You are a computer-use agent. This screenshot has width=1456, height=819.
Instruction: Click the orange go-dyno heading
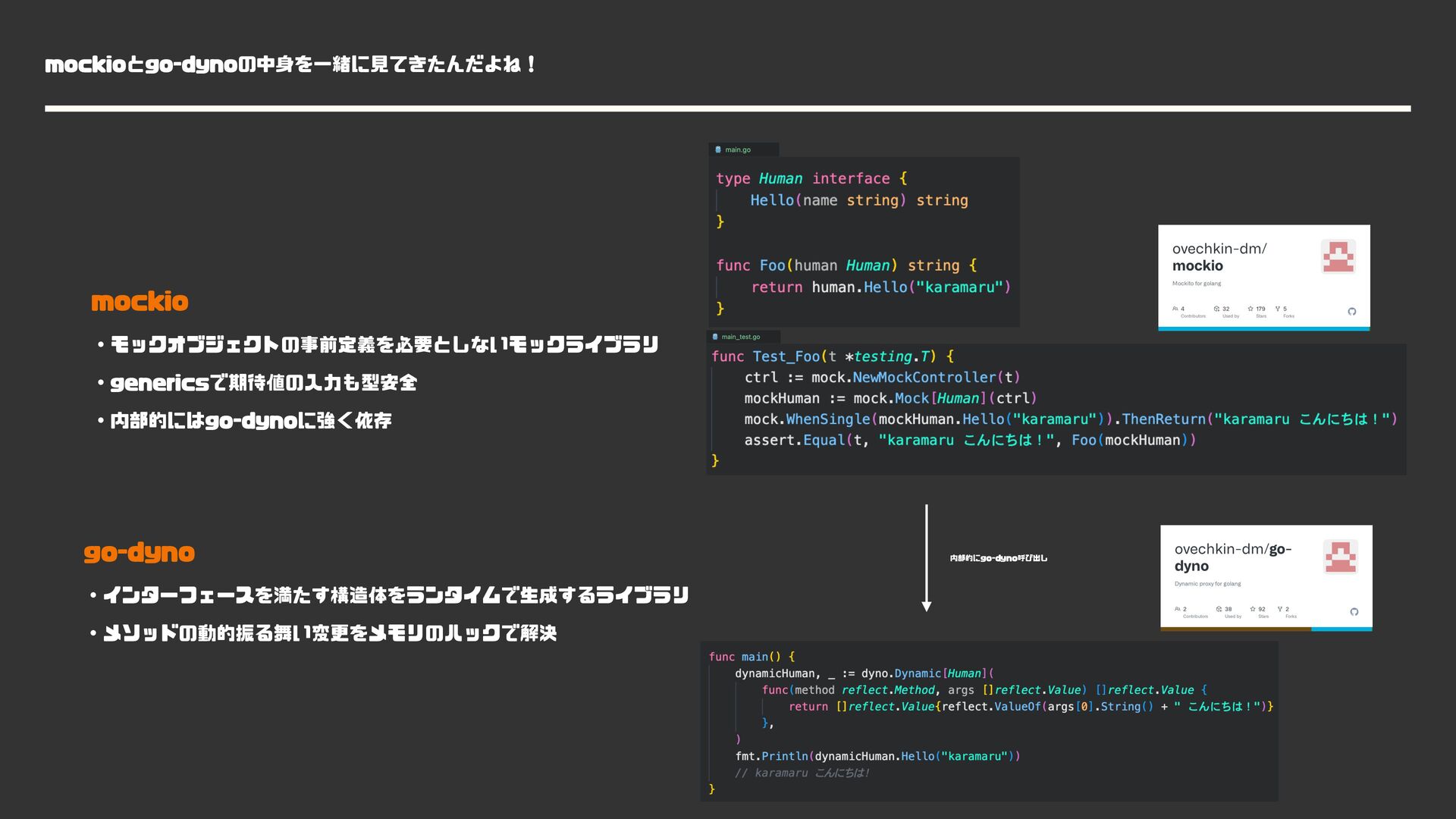click(139, 553)
